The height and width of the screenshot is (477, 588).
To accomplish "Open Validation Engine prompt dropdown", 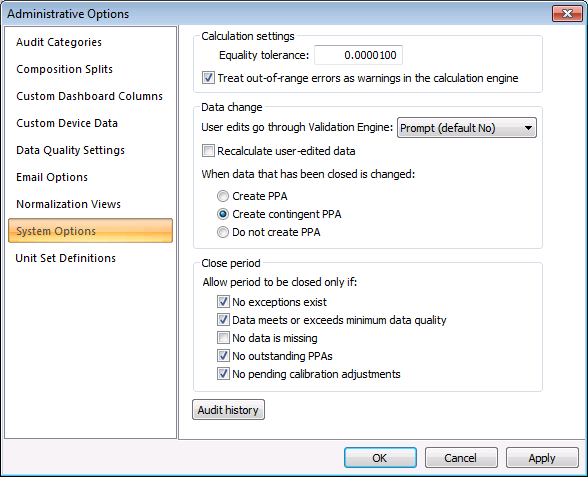I will pyautogui.click(x=466, y=128).
